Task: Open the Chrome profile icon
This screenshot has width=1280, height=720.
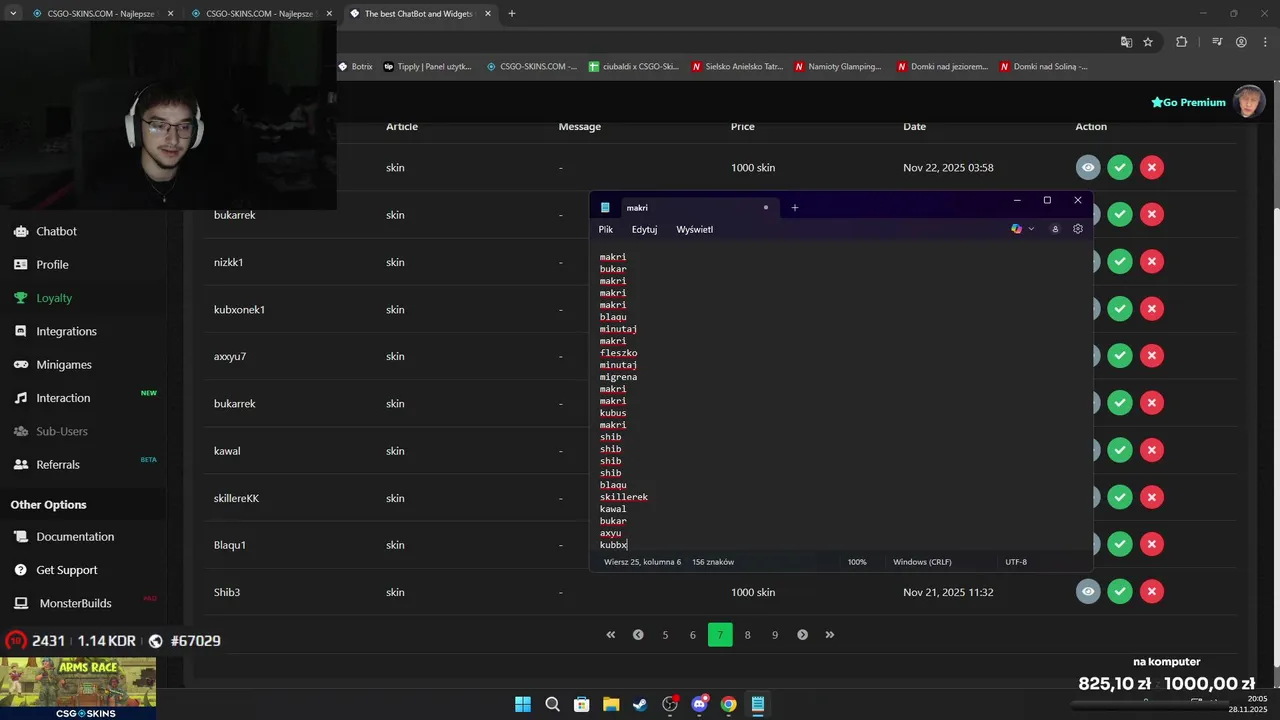Action: pyautogui.click(x=1241, y=42)
